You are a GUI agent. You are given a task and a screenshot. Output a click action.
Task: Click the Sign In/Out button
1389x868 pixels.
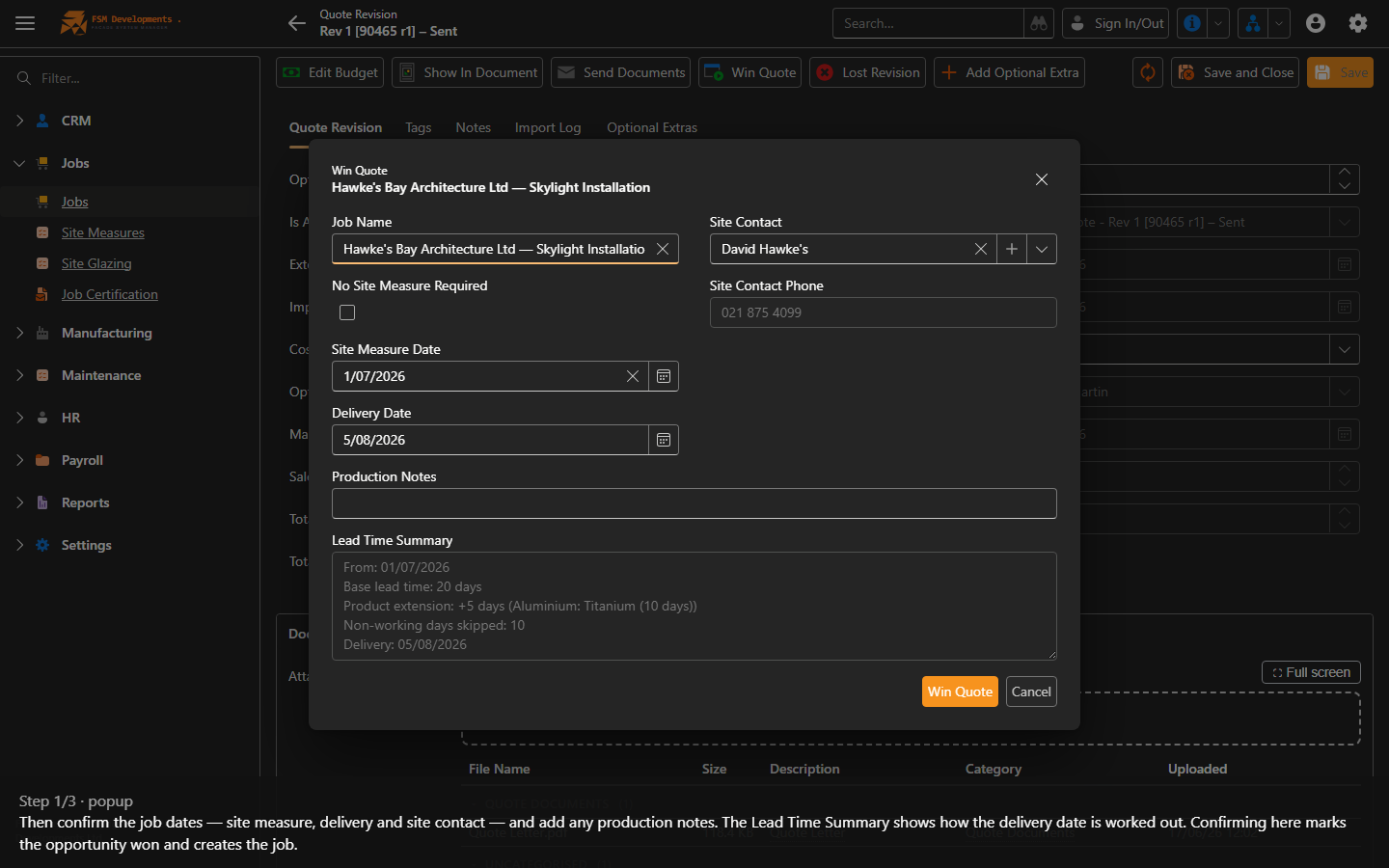pyautogui.click(x=1116, y=23)
